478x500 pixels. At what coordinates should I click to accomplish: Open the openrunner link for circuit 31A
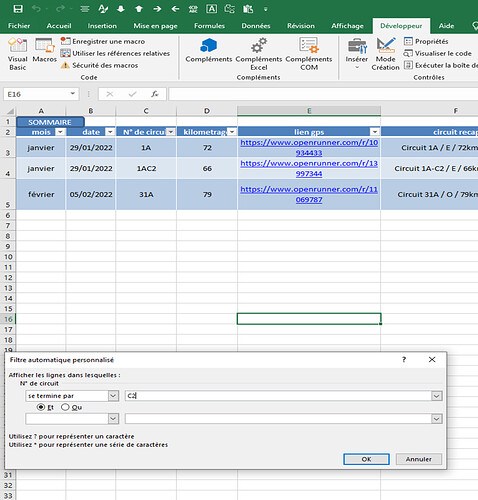[309, 194]
